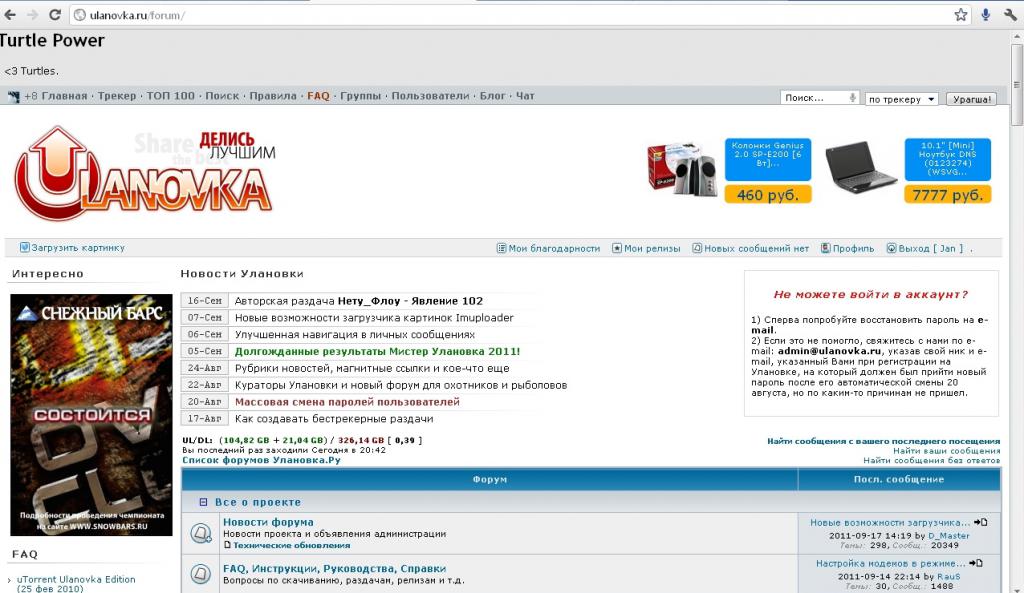The image size is (1024, 593).
Task: Click the Колонки Genius speakers ad image
Action: 682,168
